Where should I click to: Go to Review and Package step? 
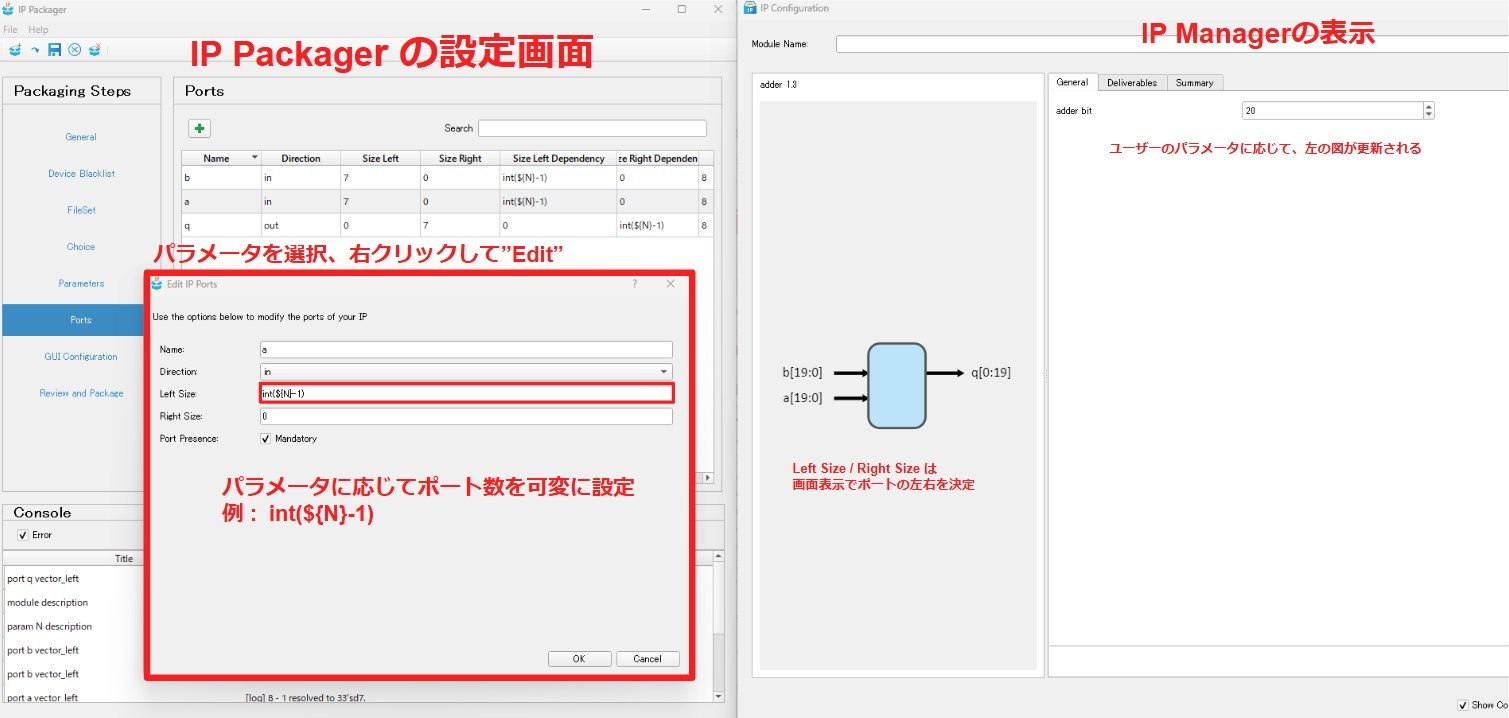tap(81, 393)
